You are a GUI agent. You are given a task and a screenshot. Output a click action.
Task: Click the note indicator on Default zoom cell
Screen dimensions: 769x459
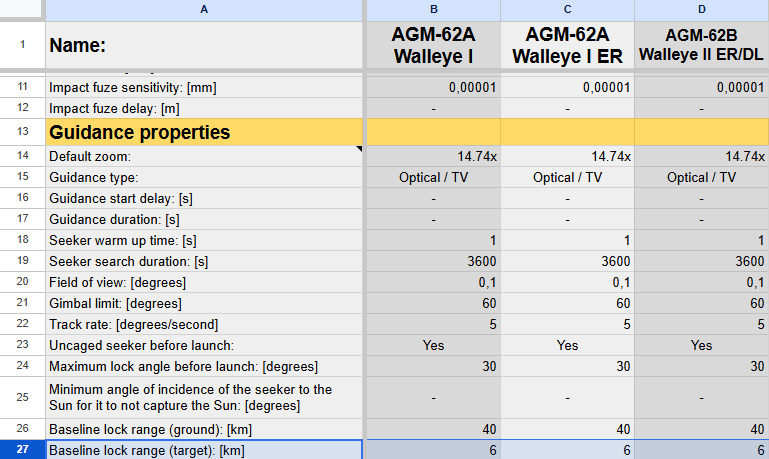(x=359, y=148)
